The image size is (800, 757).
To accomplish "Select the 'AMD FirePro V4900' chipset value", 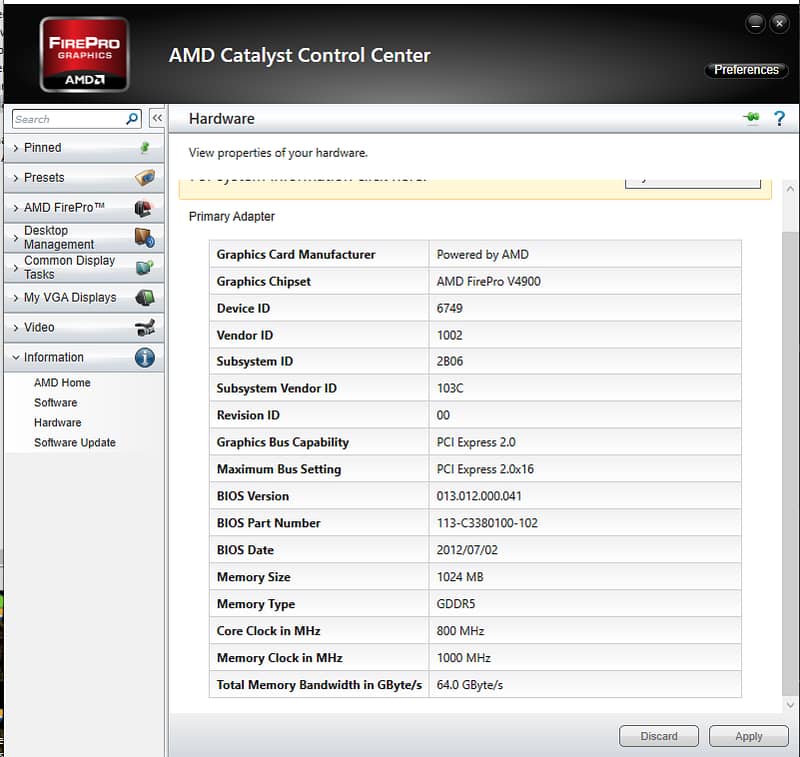I will pyautogui.click(x=488, y=282).
